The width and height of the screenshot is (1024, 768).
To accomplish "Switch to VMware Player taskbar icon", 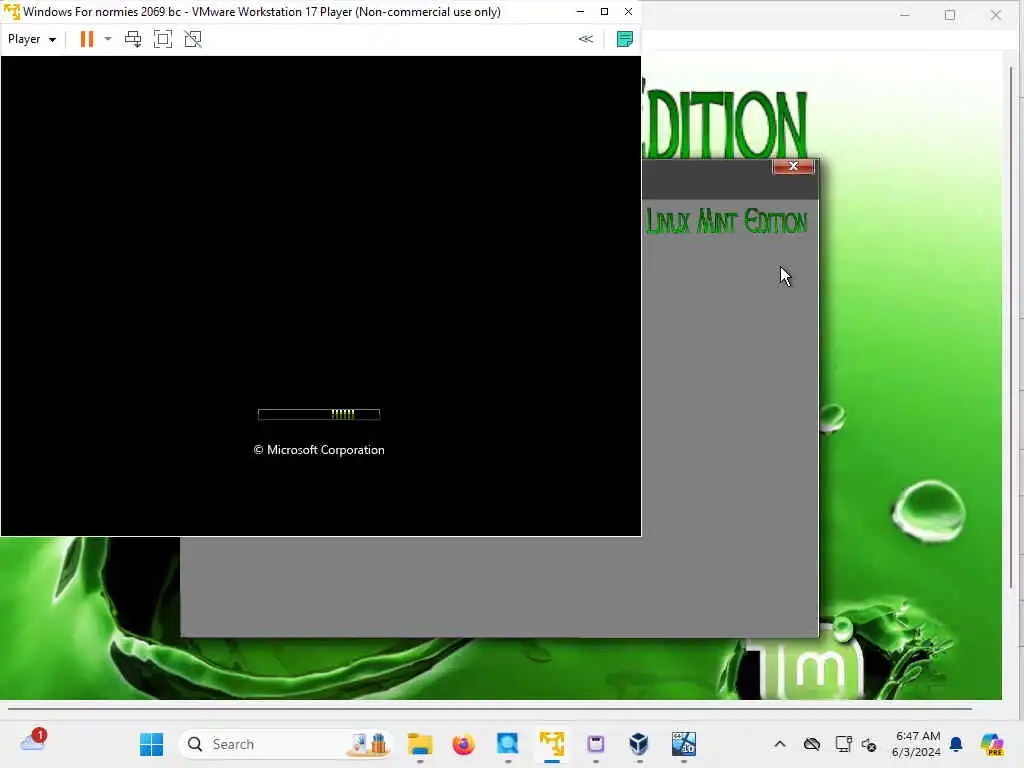I will pyautogui.click(x=552, y=744).
